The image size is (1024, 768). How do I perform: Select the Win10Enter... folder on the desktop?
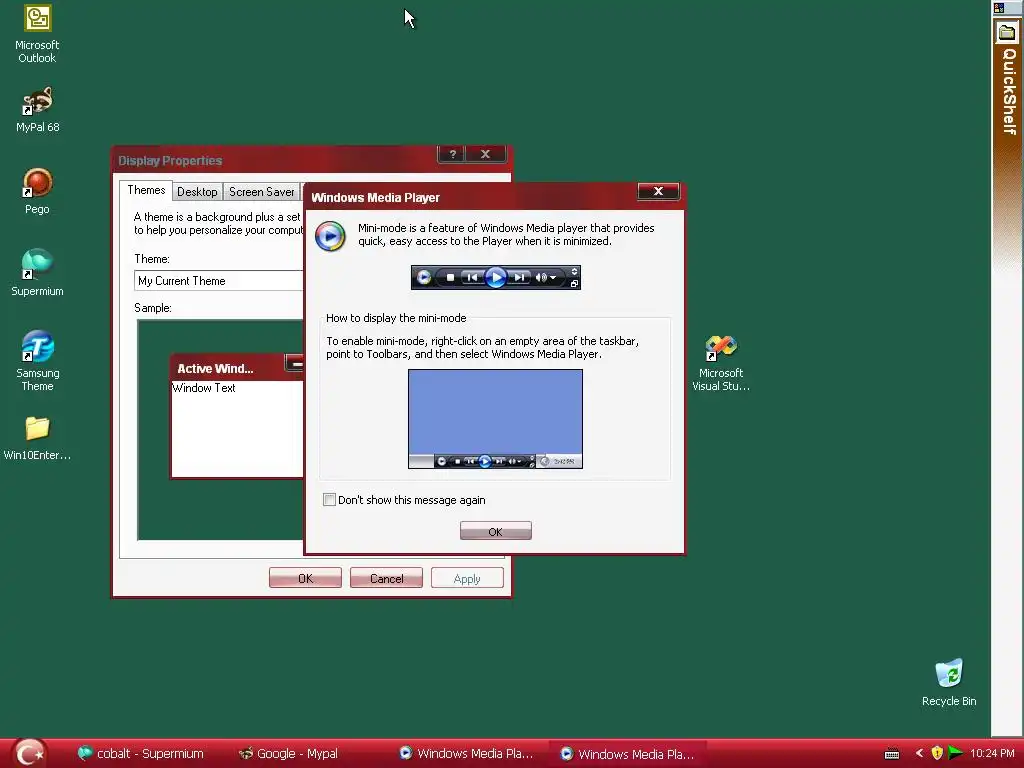pos(37,438)
